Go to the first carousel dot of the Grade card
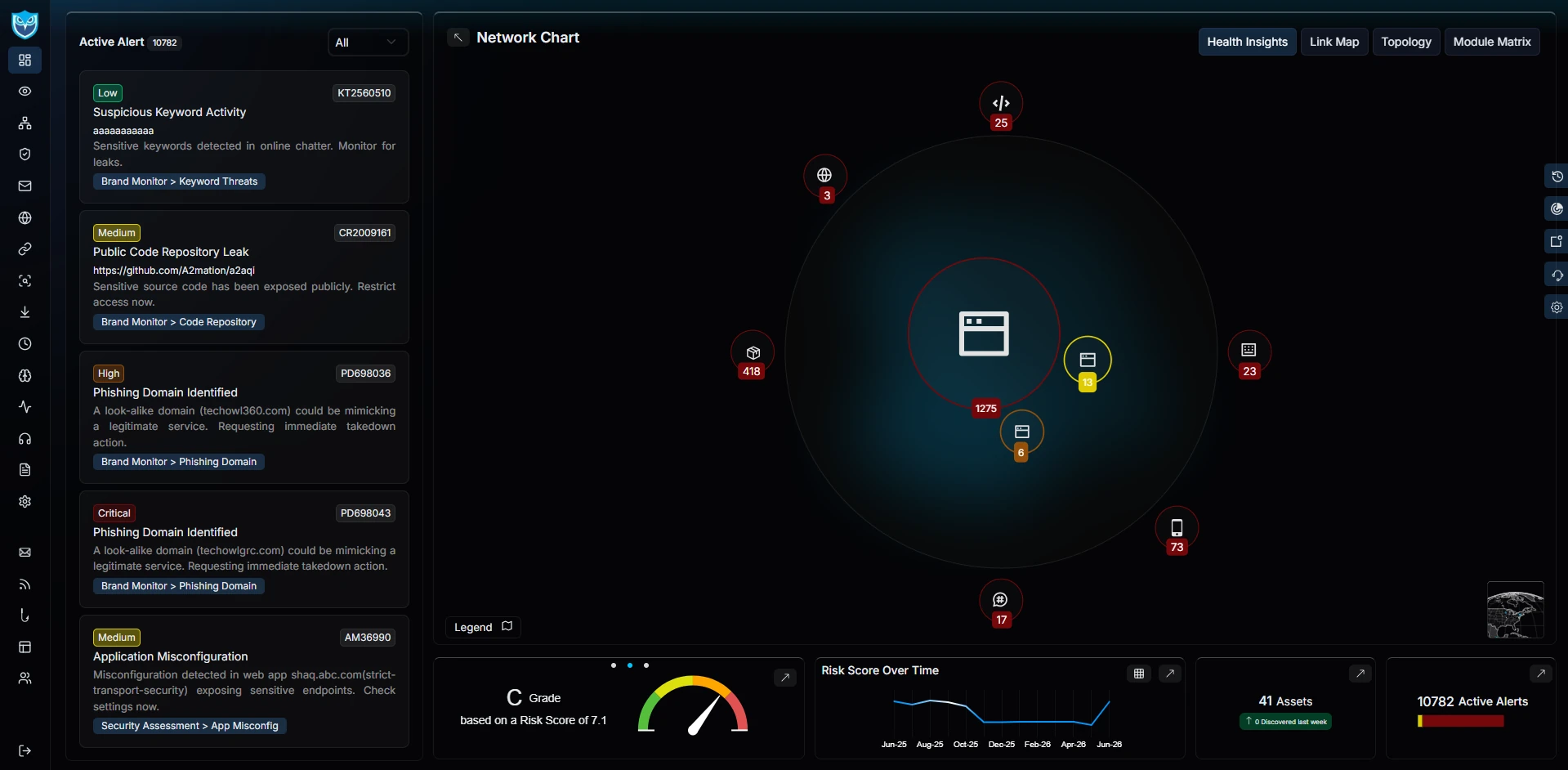The height and width of the screenshot is (770, 1568). point(614,665)
